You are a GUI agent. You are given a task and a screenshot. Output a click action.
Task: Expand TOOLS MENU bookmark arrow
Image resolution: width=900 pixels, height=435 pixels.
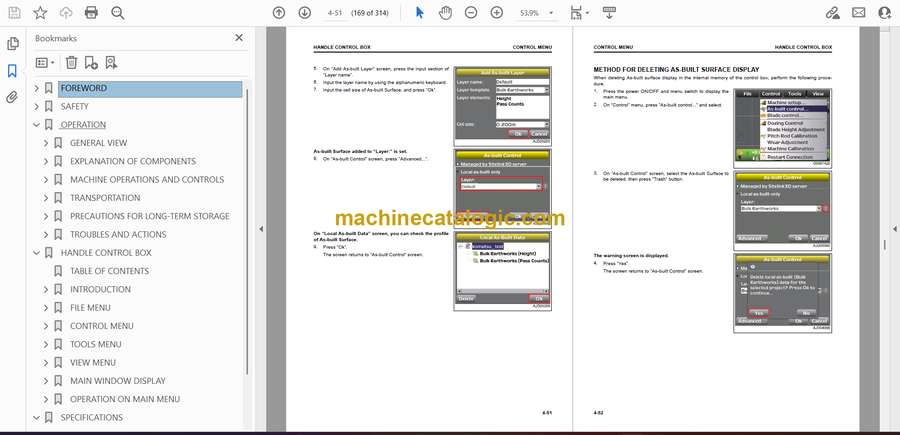46,344
